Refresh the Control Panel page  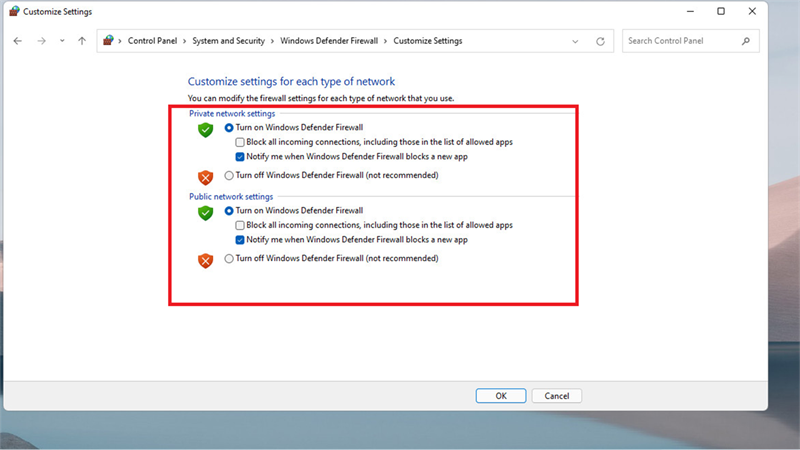click(600, 41)
